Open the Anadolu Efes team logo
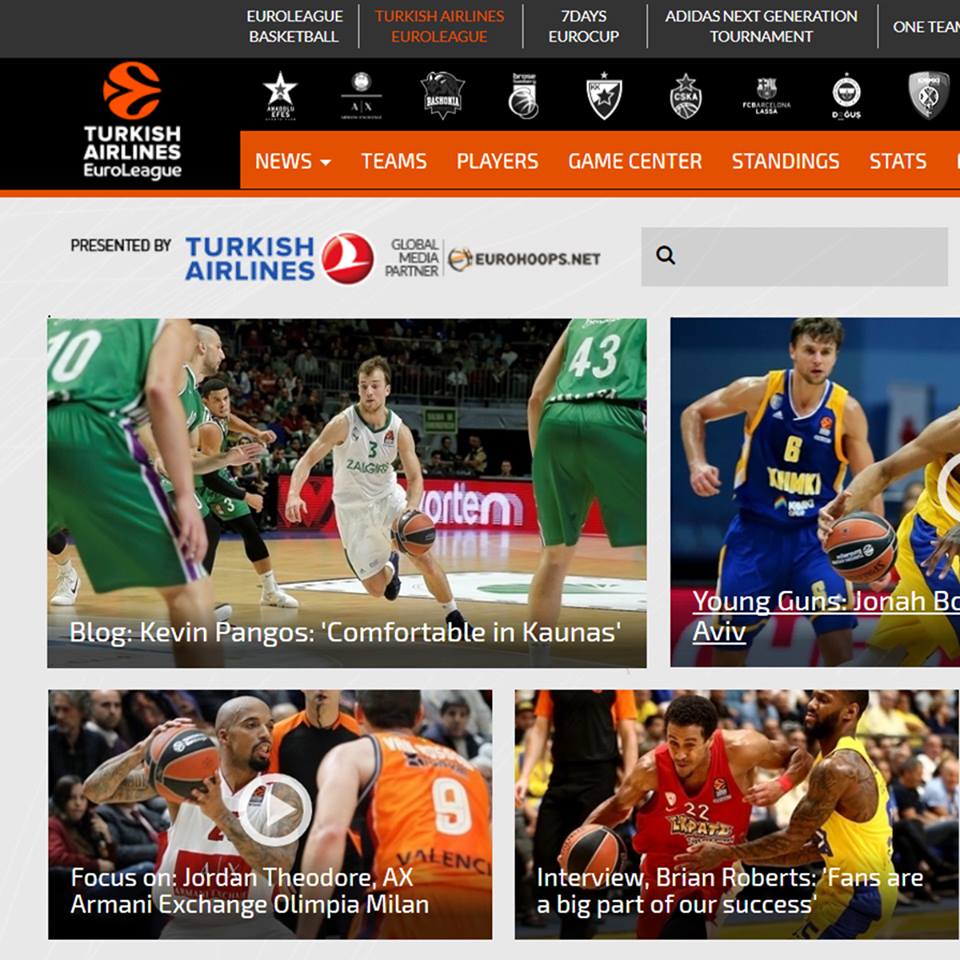Viewport: 960px width, 960px height. [280, 96]
